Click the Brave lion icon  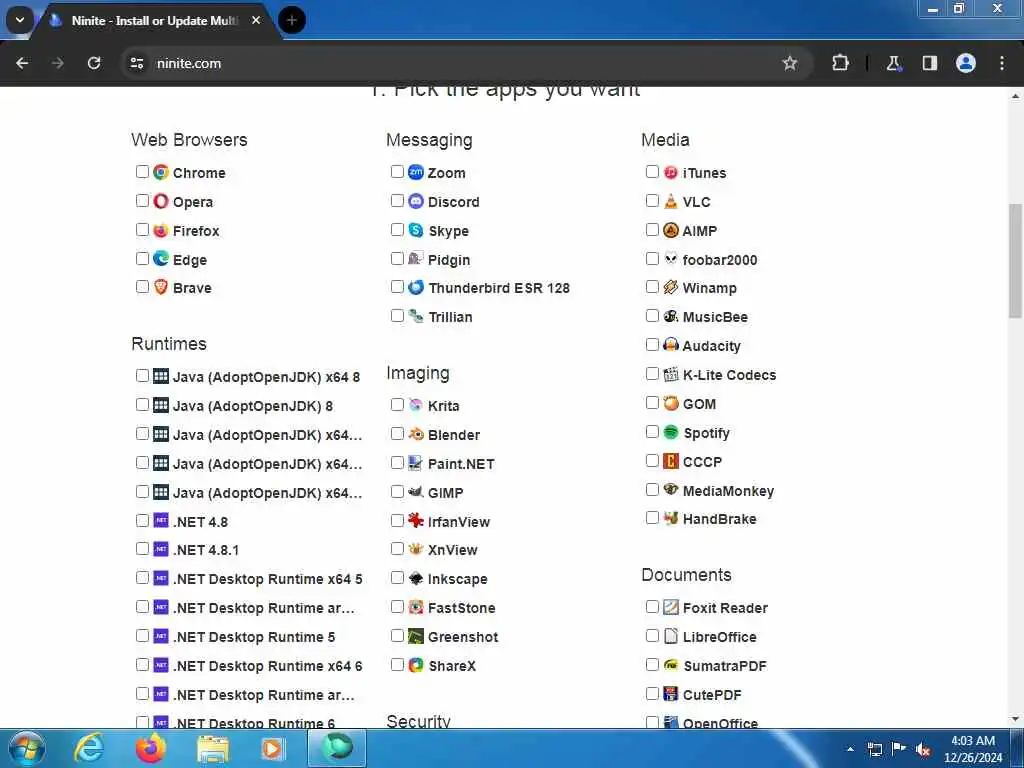pyautogui.click(x=161, y=287)
